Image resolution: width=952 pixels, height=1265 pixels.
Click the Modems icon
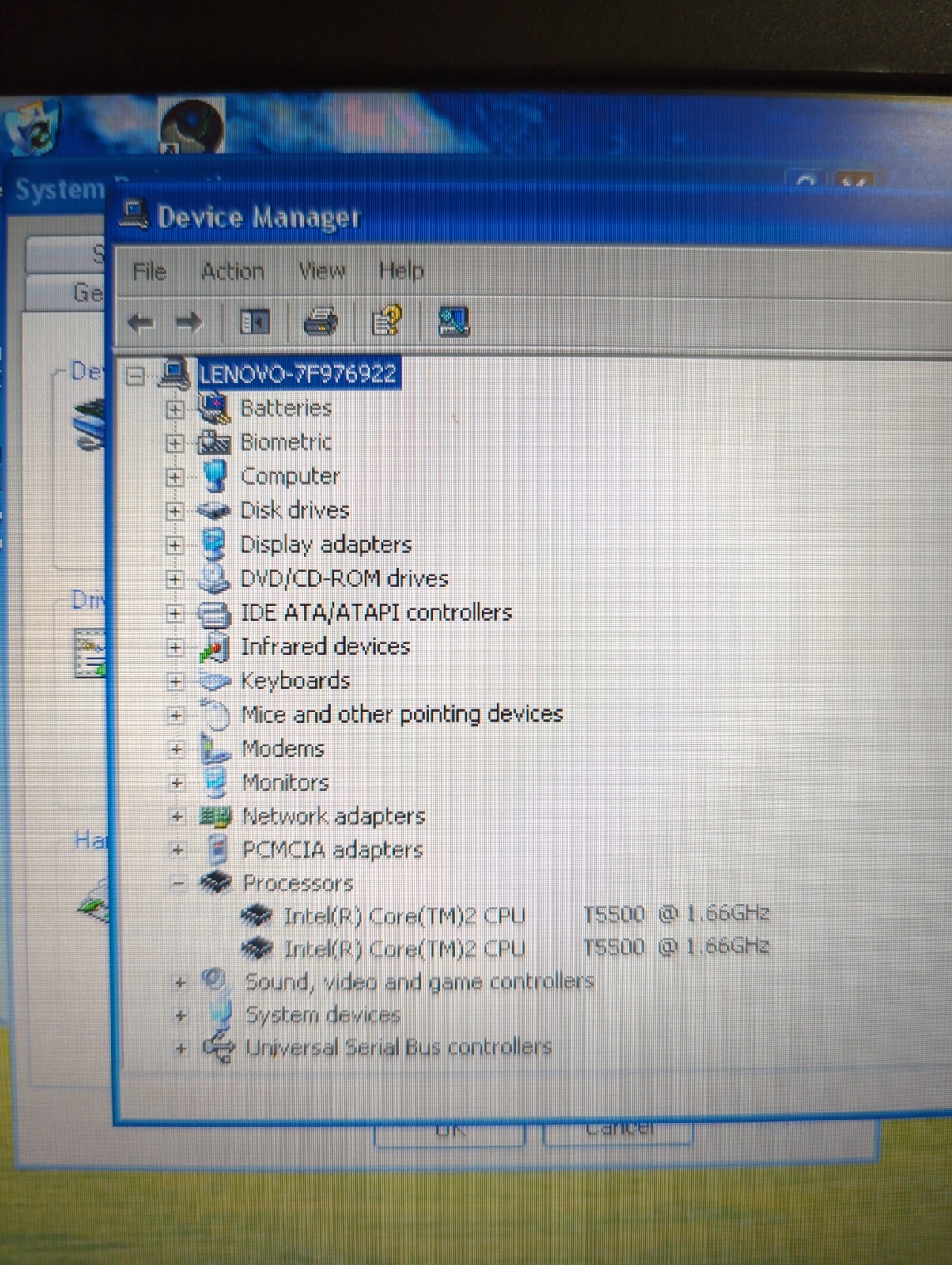pyautogui.click(x=215, y=748)
